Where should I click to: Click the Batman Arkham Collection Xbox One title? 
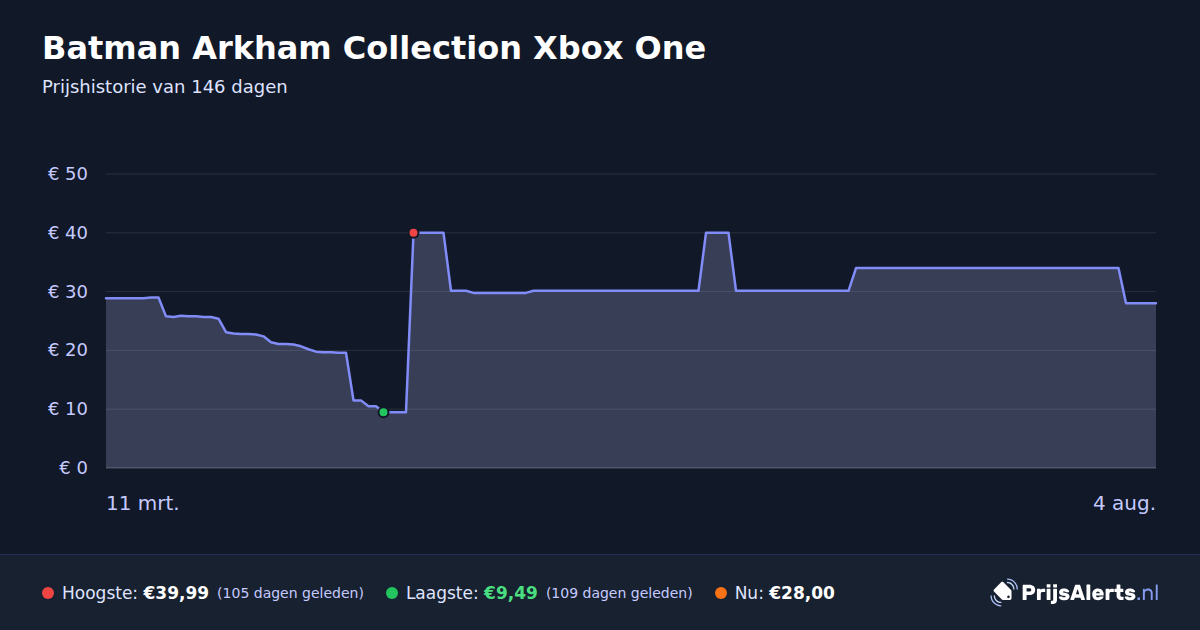click(374, 48)
